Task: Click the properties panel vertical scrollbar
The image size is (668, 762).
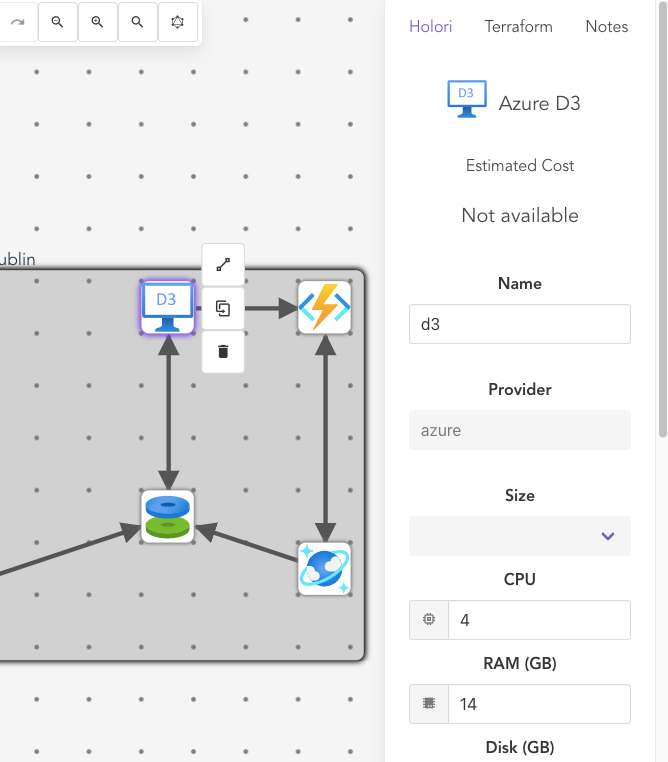Action: pyautogui.click(x=663, y=219)
